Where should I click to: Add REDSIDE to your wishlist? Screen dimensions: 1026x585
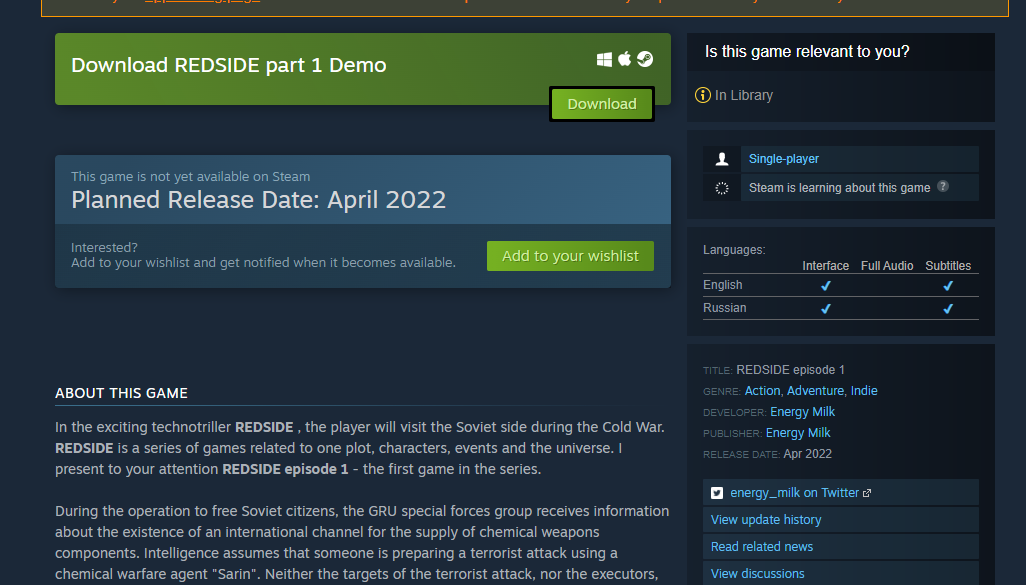(570, 256)
